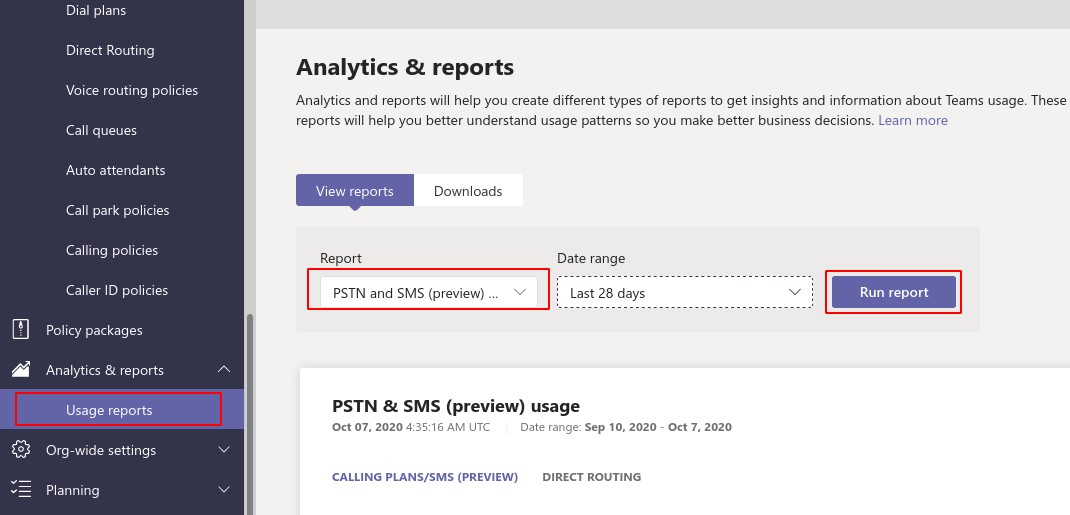The width and height of the screenshot is (1070, 515).
Task: Open the Date range dropdown
Action: click(684, 292)
